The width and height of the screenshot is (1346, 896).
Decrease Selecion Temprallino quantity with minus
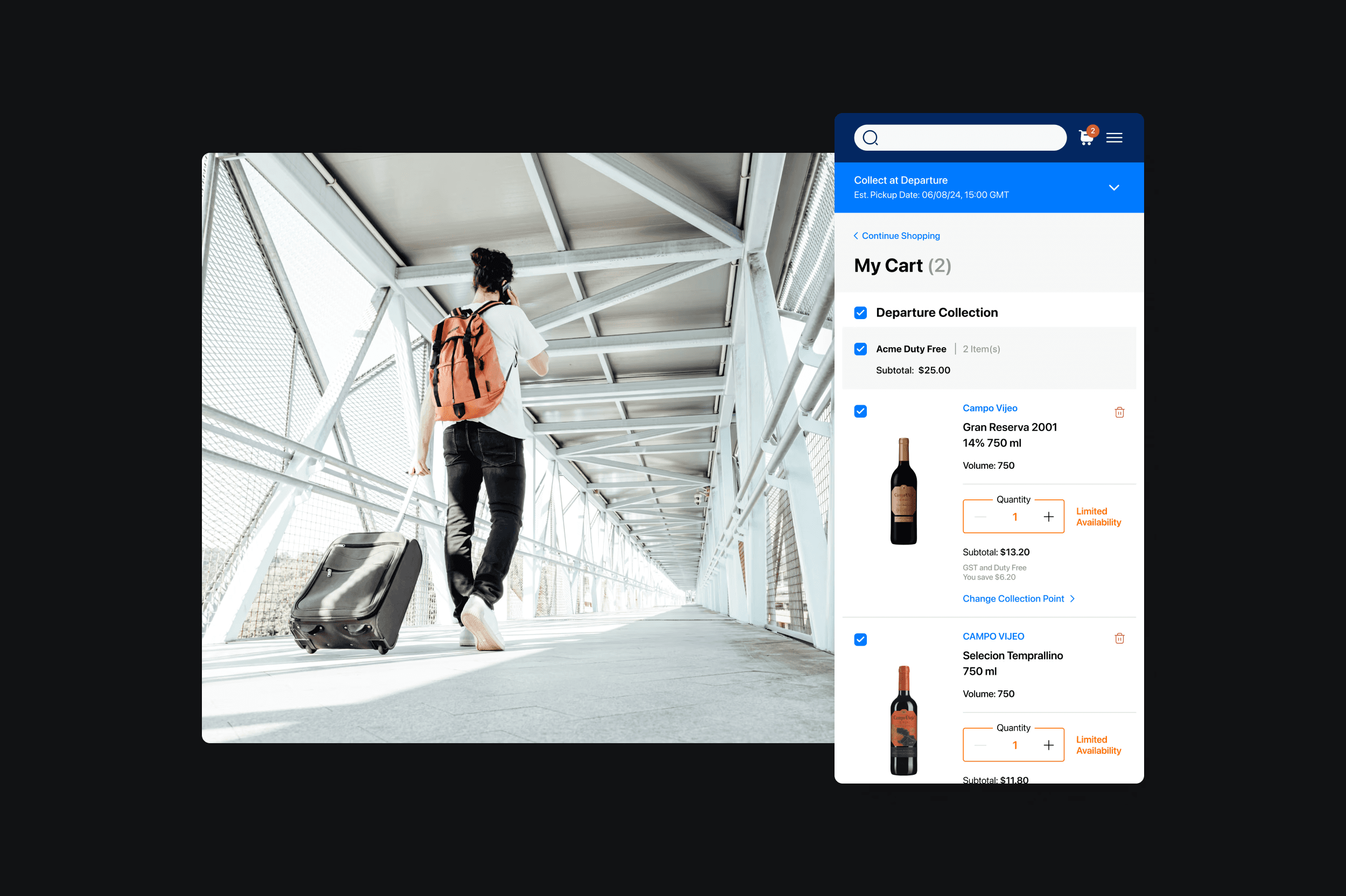point(980,745)
